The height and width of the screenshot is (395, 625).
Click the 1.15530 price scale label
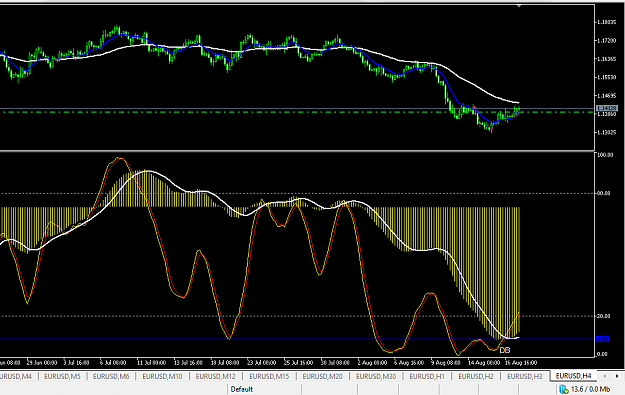607,77
